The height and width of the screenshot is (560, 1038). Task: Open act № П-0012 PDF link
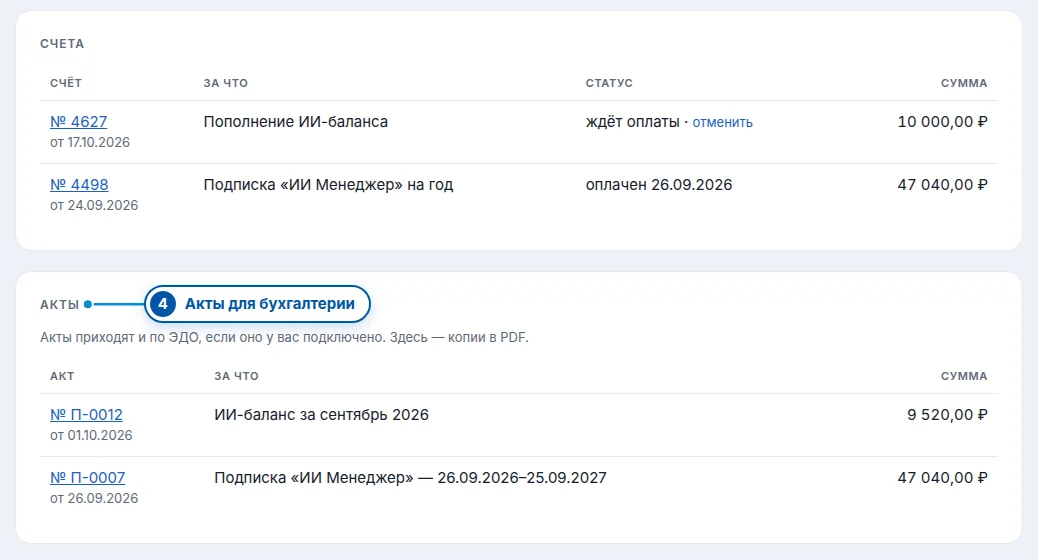point(86,414)
